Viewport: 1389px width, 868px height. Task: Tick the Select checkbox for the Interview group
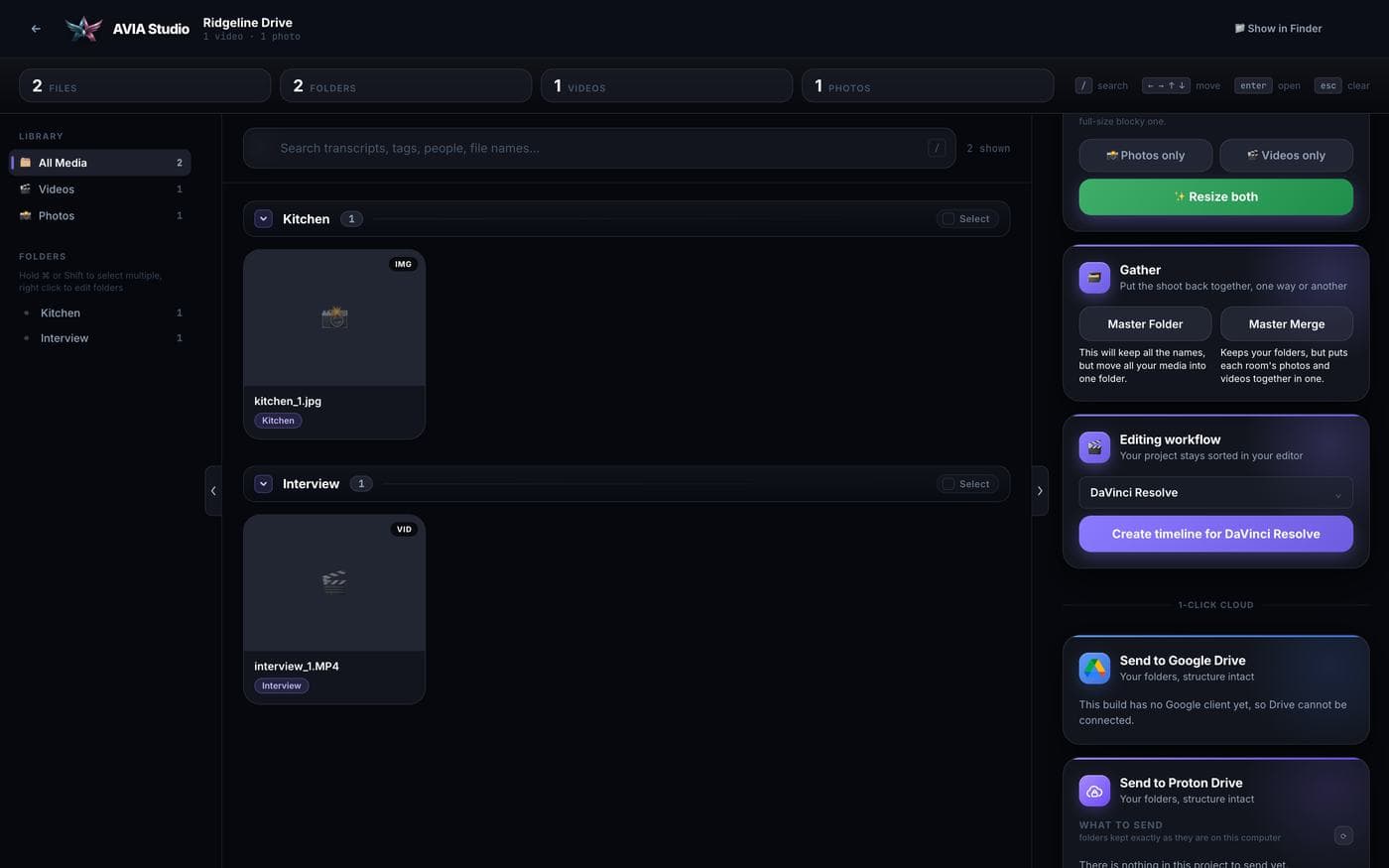[948, 484]
